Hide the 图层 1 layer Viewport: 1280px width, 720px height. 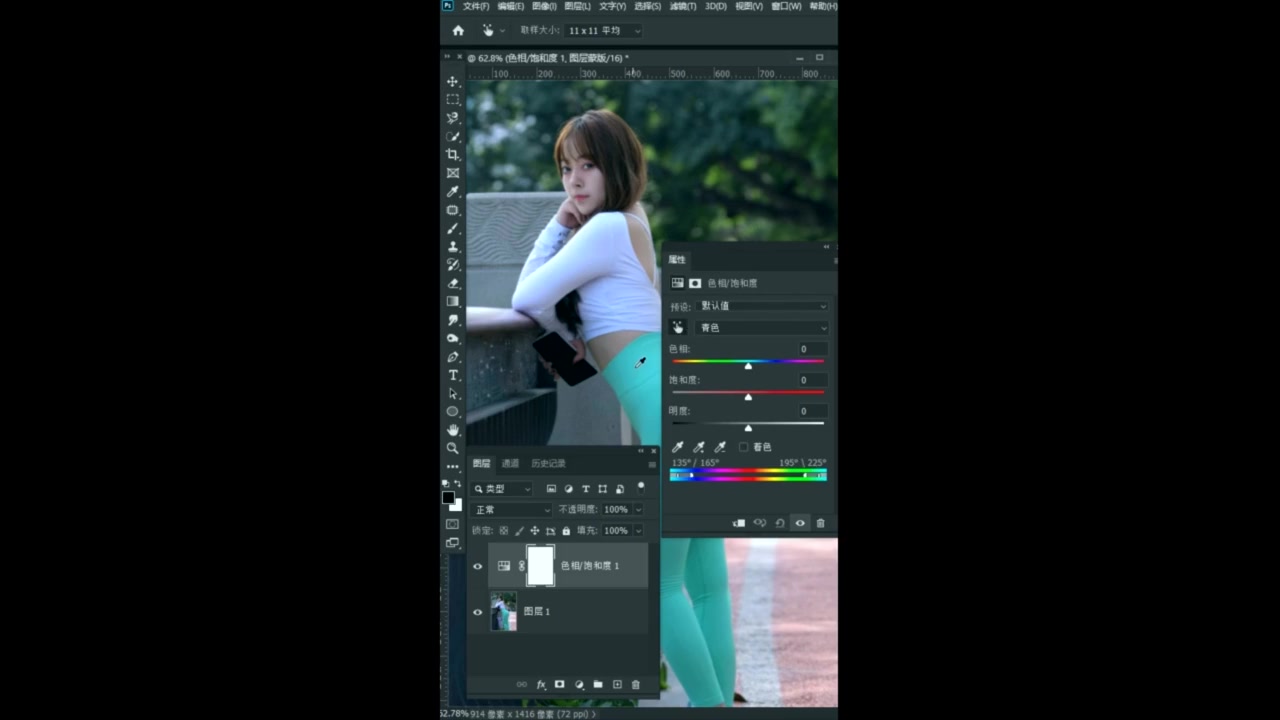[477, 611]
